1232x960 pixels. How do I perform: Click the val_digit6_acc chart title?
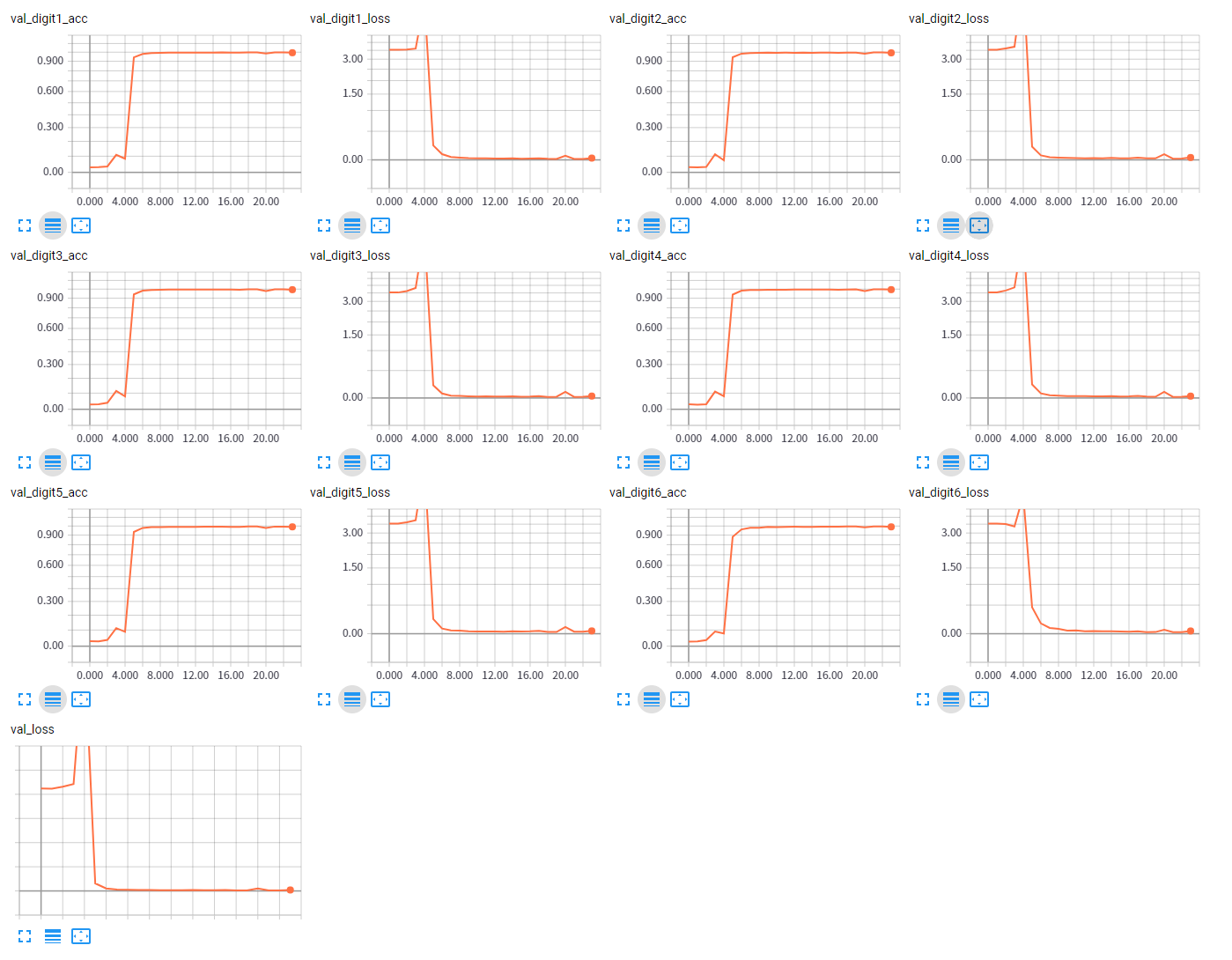[x=648, y=492]
